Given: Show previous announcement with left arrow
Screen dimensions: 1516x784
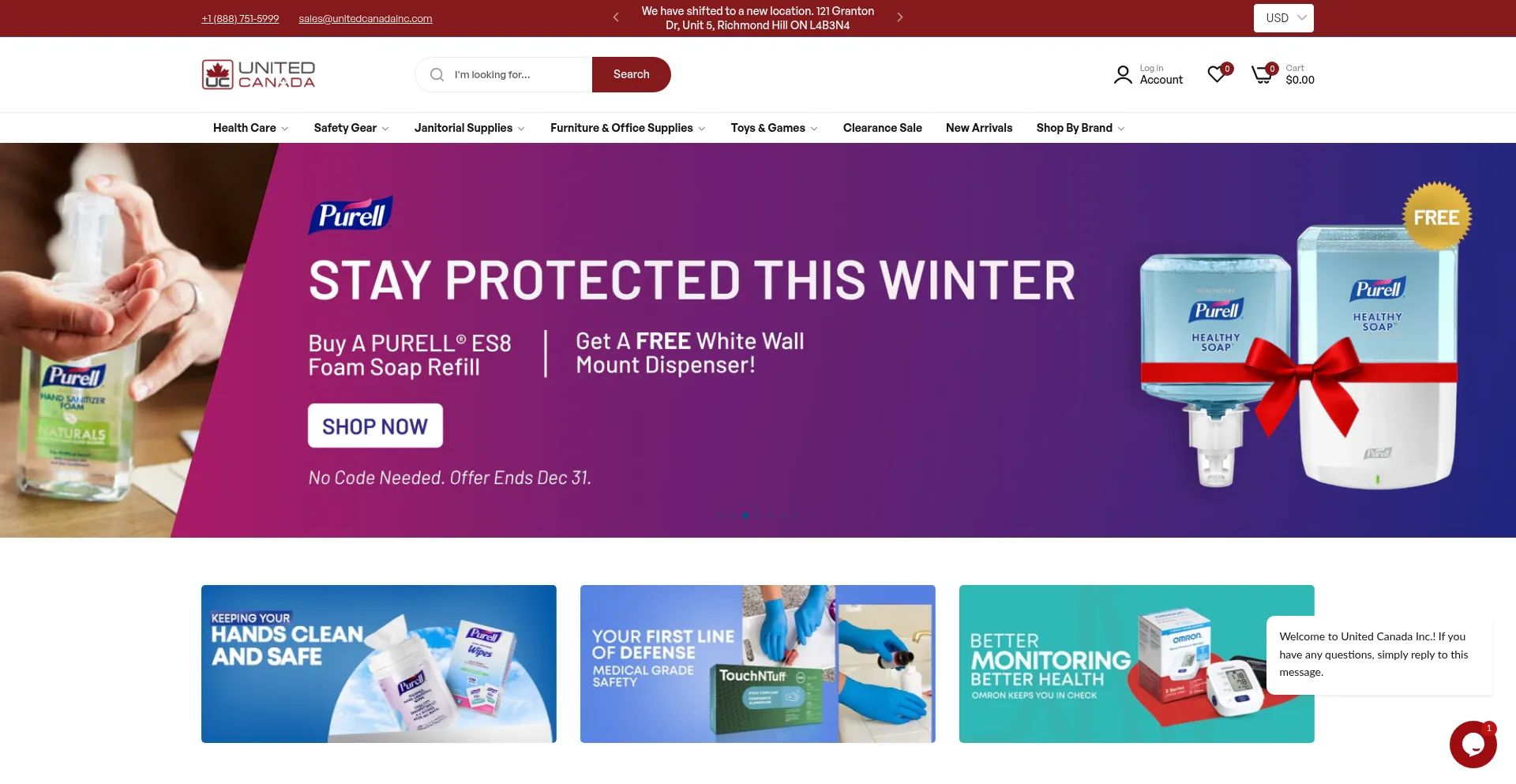Looking at the screenshot, I should 616,17.
